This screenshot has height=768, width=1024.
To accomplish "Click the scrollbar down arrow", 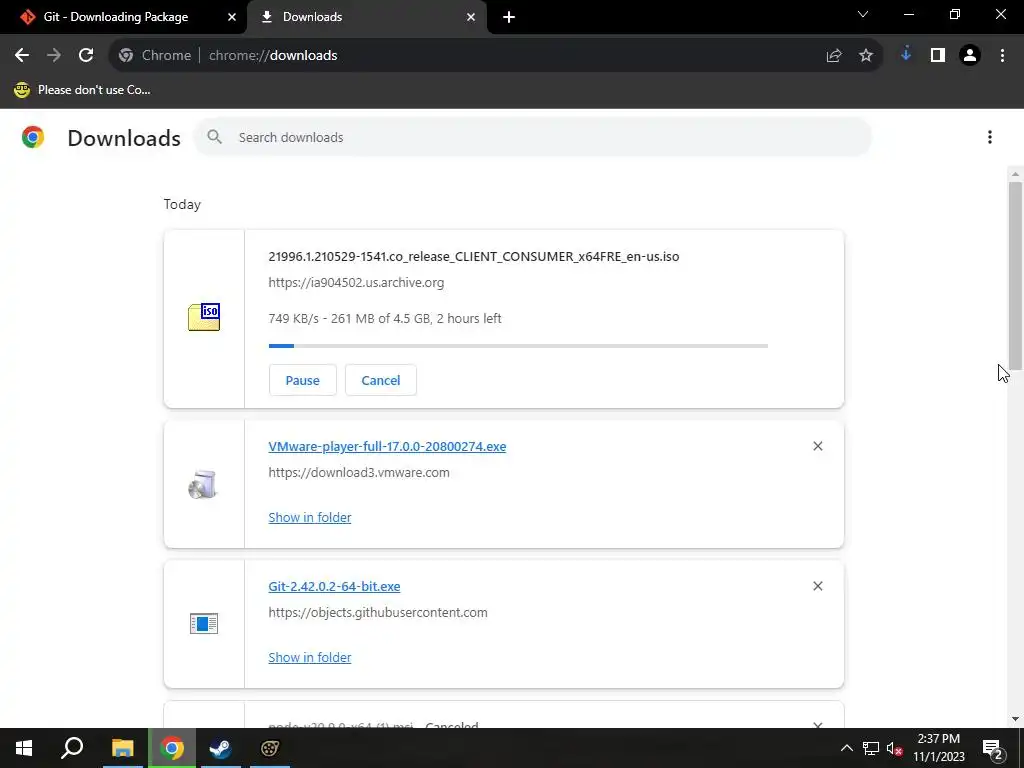I will 1015,719.
